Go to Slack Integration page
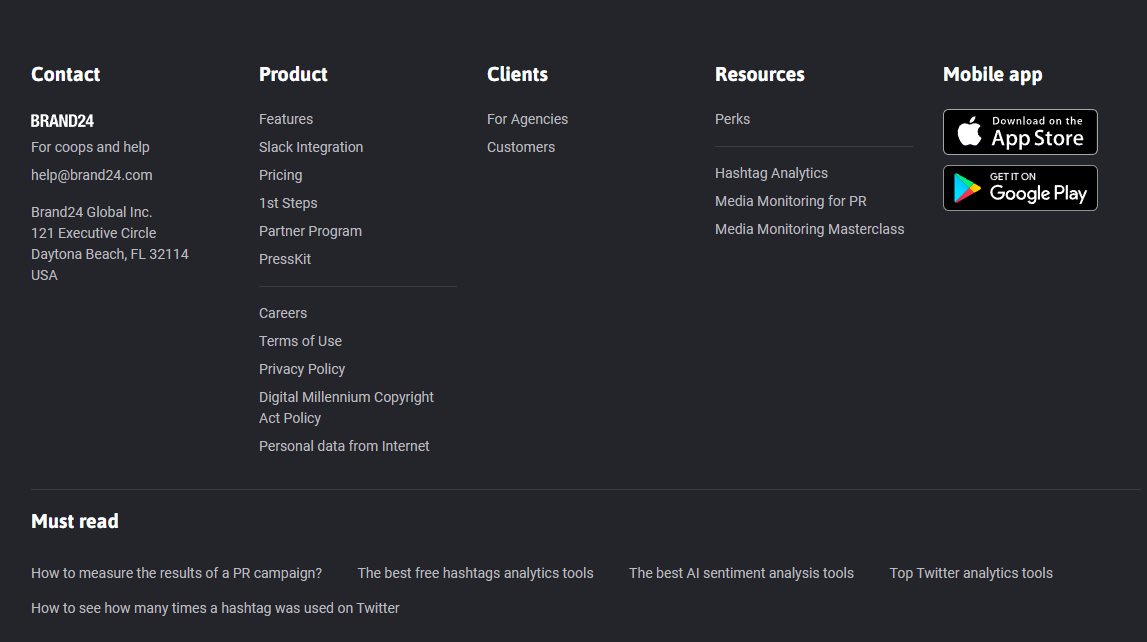 [x=311, y=147]
